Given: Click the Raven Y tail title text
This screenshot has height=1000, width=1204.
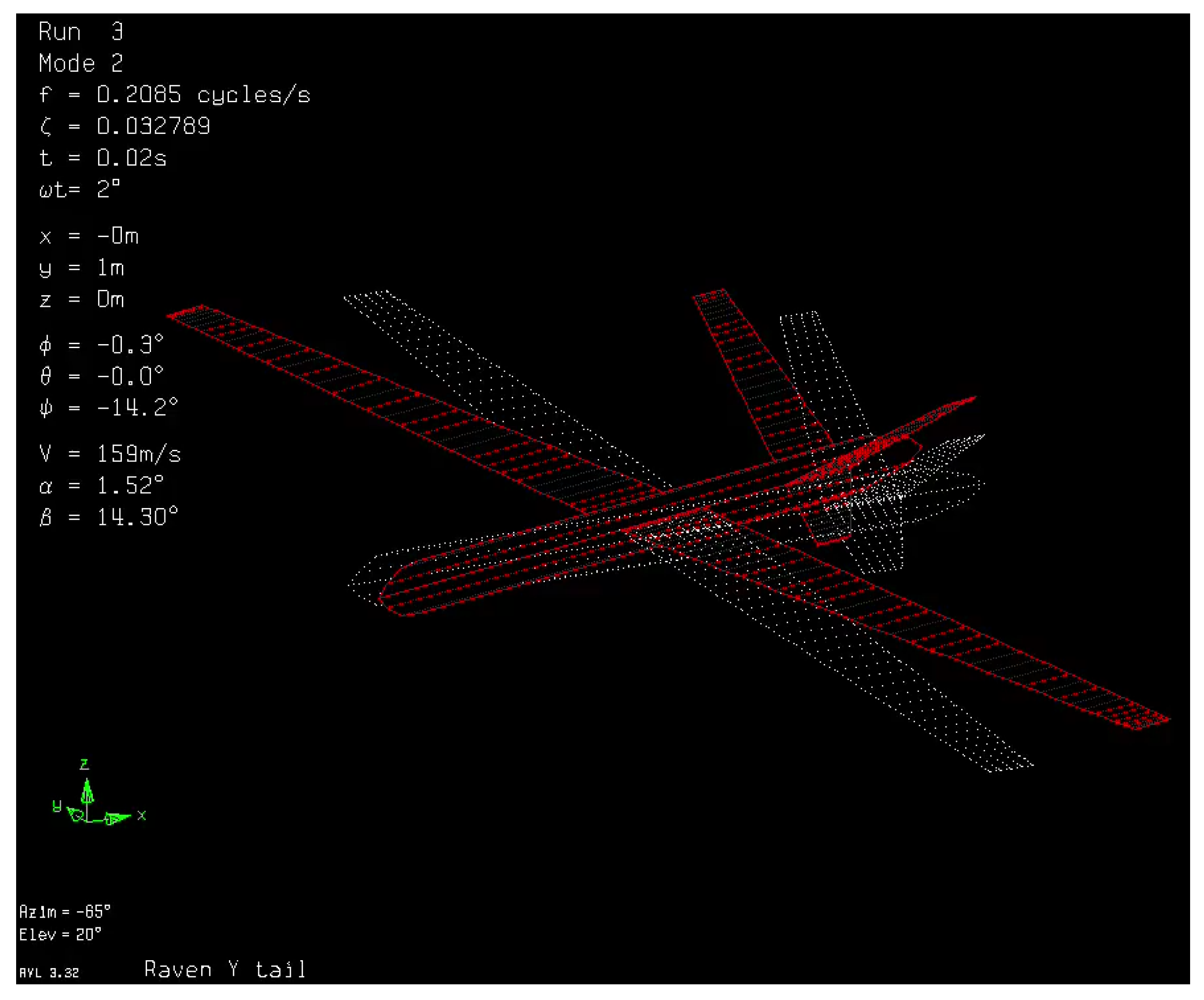Looking at the screenshot, I should click(225, 970).
